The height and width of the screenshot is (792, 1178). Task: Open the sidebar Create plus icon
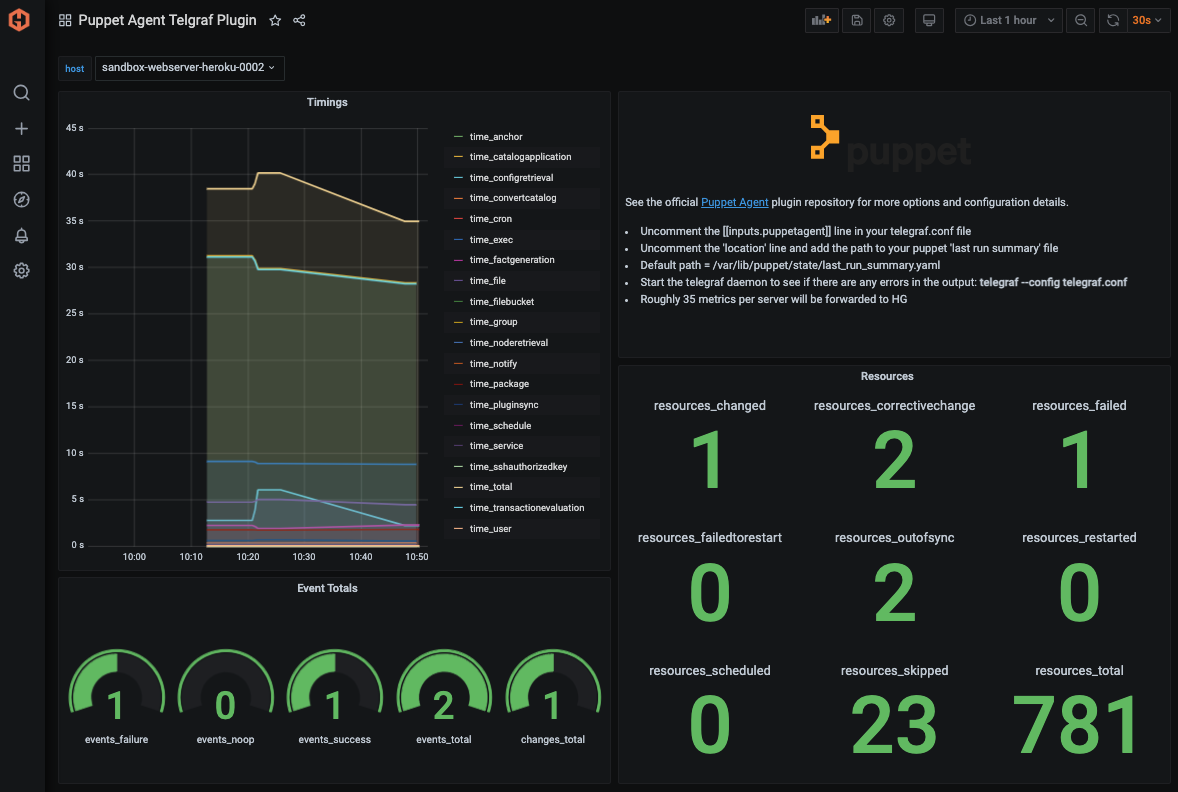coord(21,128)
